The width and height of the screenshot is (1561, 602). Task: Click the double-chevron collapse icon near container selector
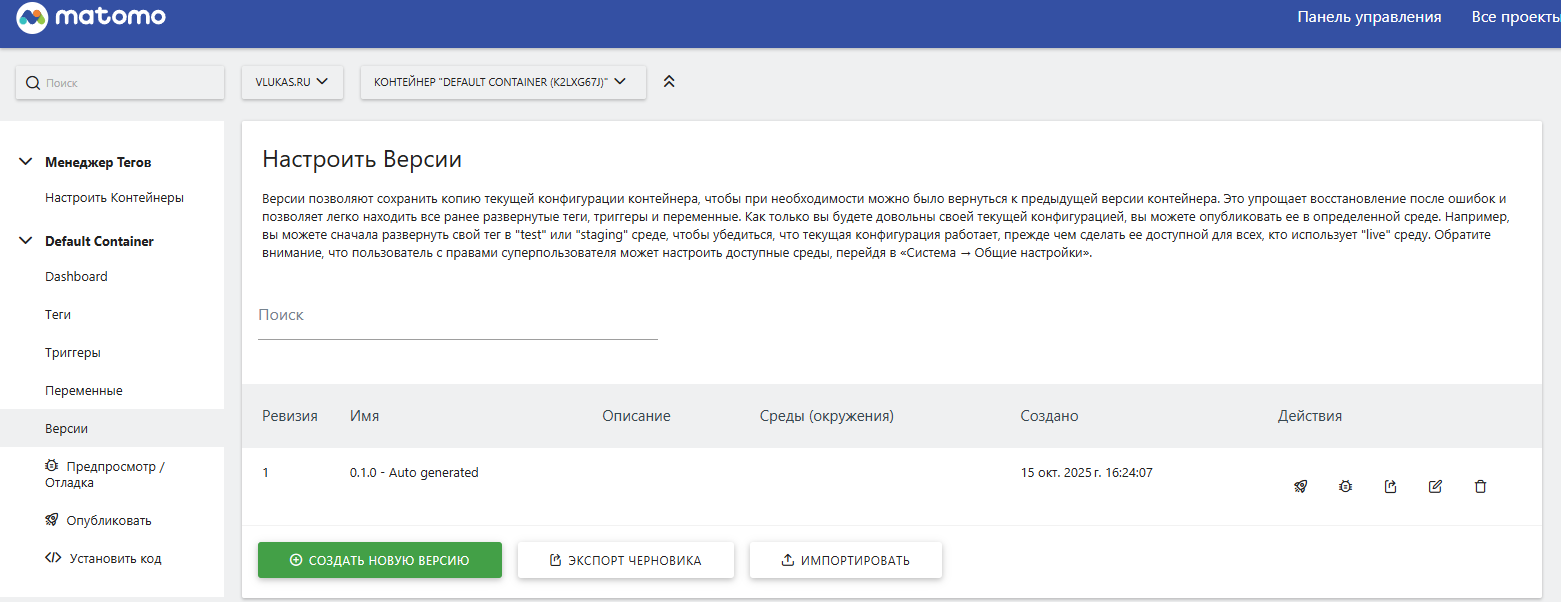669,82
